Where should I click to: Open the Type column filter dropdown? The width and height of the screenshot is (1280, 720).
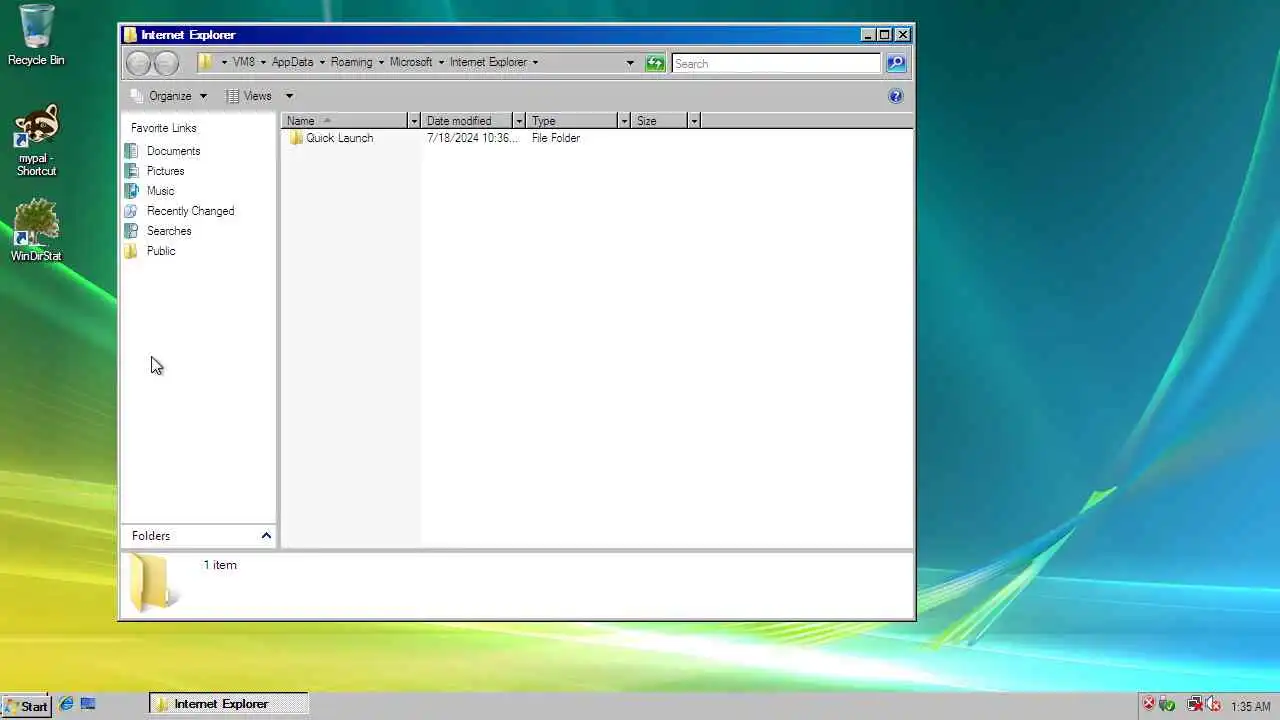(624, 121)
